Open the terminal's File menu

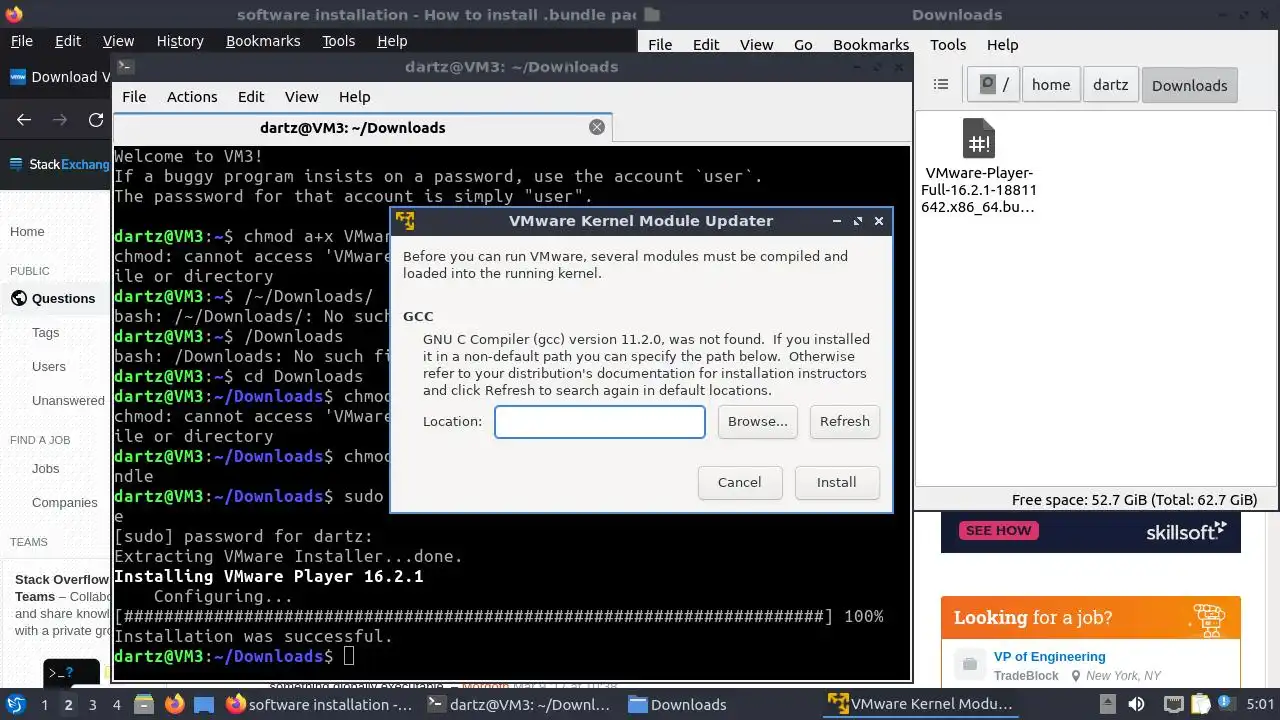(x=134, y=97)
